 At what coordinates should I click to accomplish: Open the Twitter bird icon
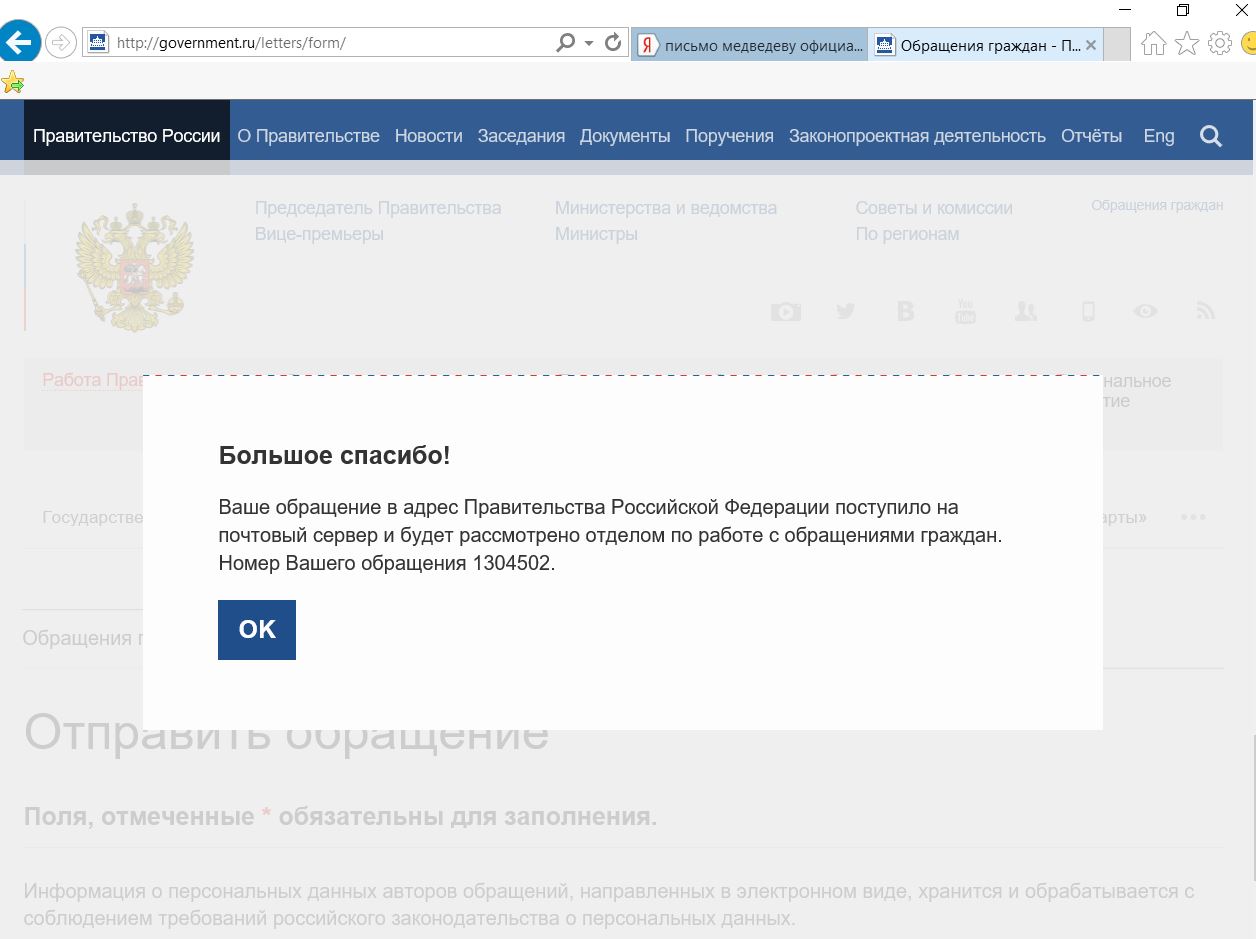coord(845,312)
